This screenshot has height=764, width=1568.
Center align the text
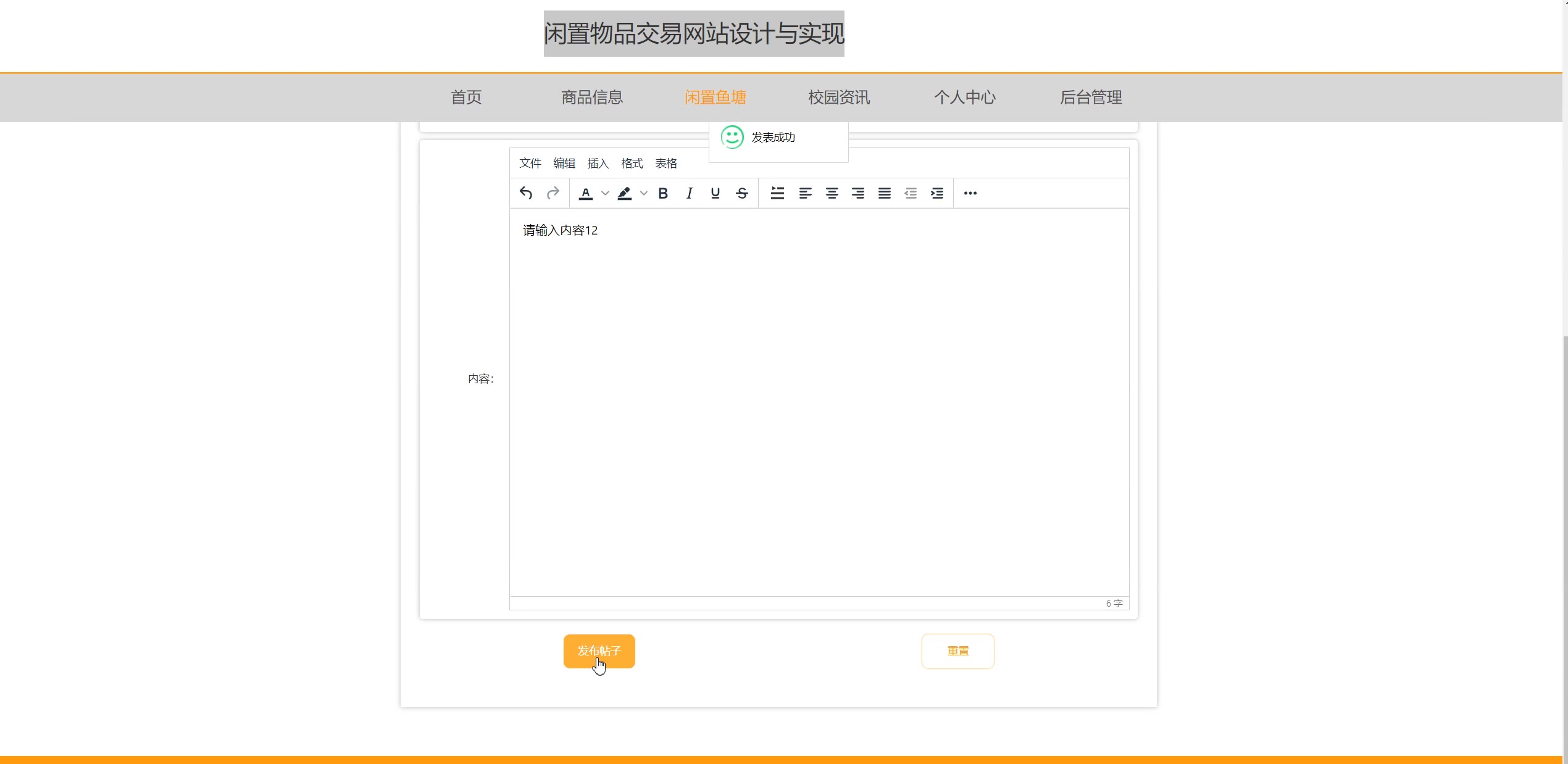coord(832,193)
